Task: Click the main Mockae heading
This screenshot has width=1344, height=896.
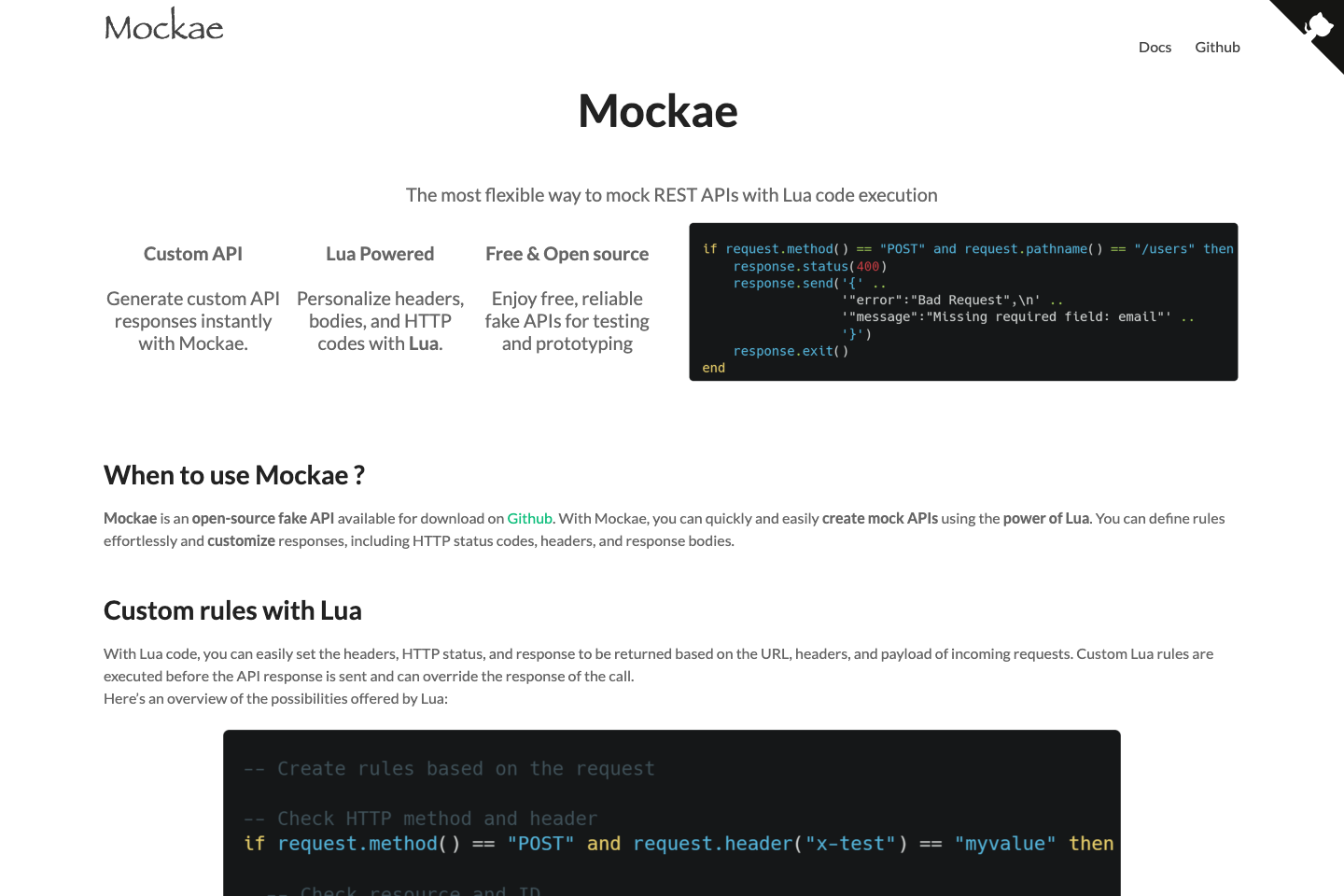Action: (657, 110)
